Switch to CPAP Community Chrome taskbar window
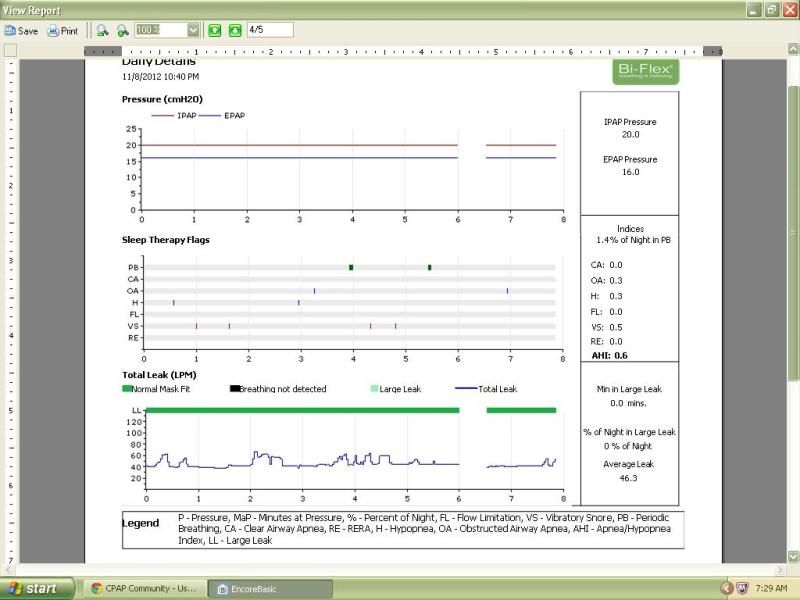This screenshot has width=800, height=600. [x=145, y=588]
